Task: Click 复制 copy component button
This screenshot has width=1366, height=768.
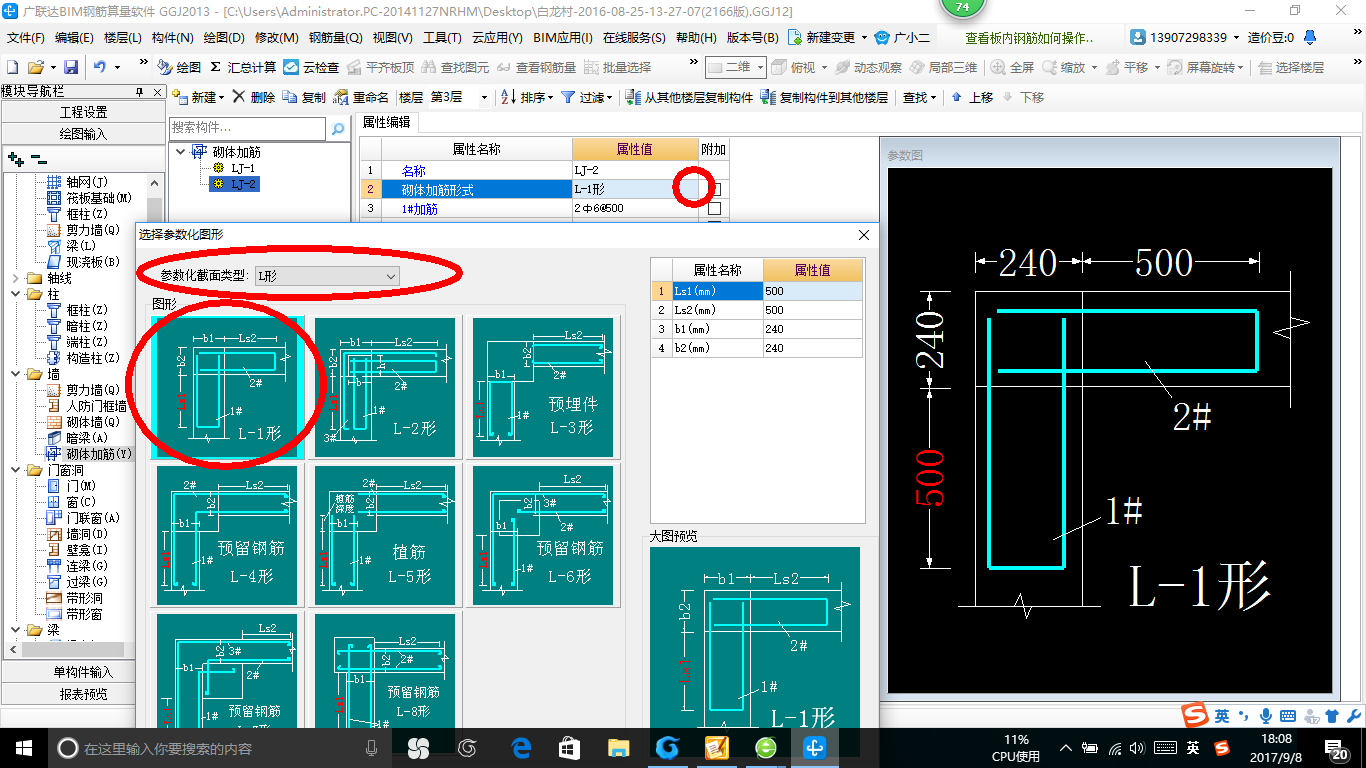Action: [x=304, y=97]
